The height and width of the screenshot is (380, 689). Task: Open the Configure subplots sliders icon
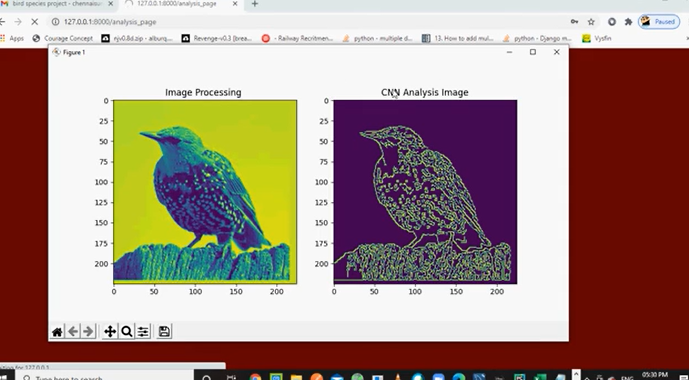click(143, 332)
